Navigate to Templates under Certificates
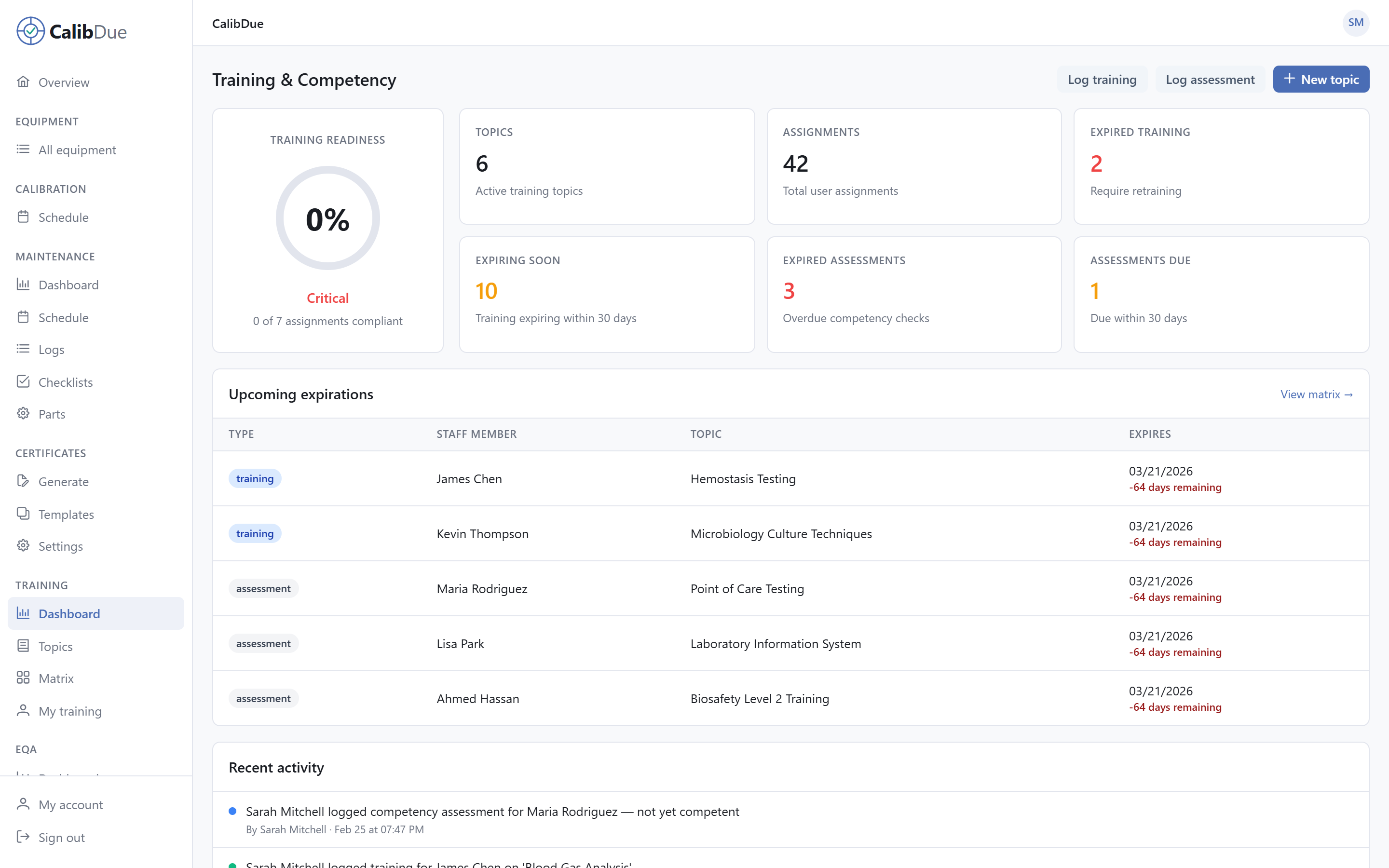 point(96,515)
